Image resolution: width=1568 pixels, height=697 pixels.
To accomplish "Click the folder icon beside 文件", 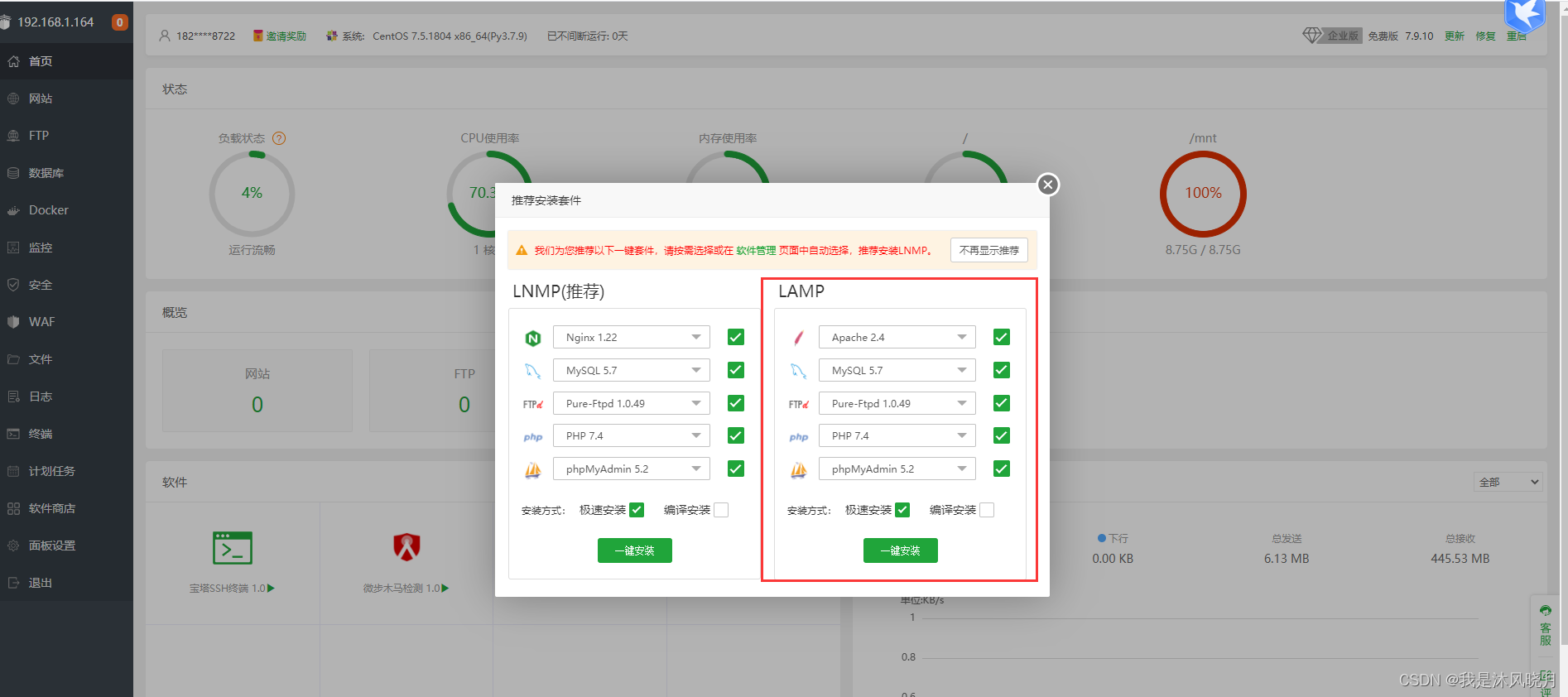I will coord(13,359).
